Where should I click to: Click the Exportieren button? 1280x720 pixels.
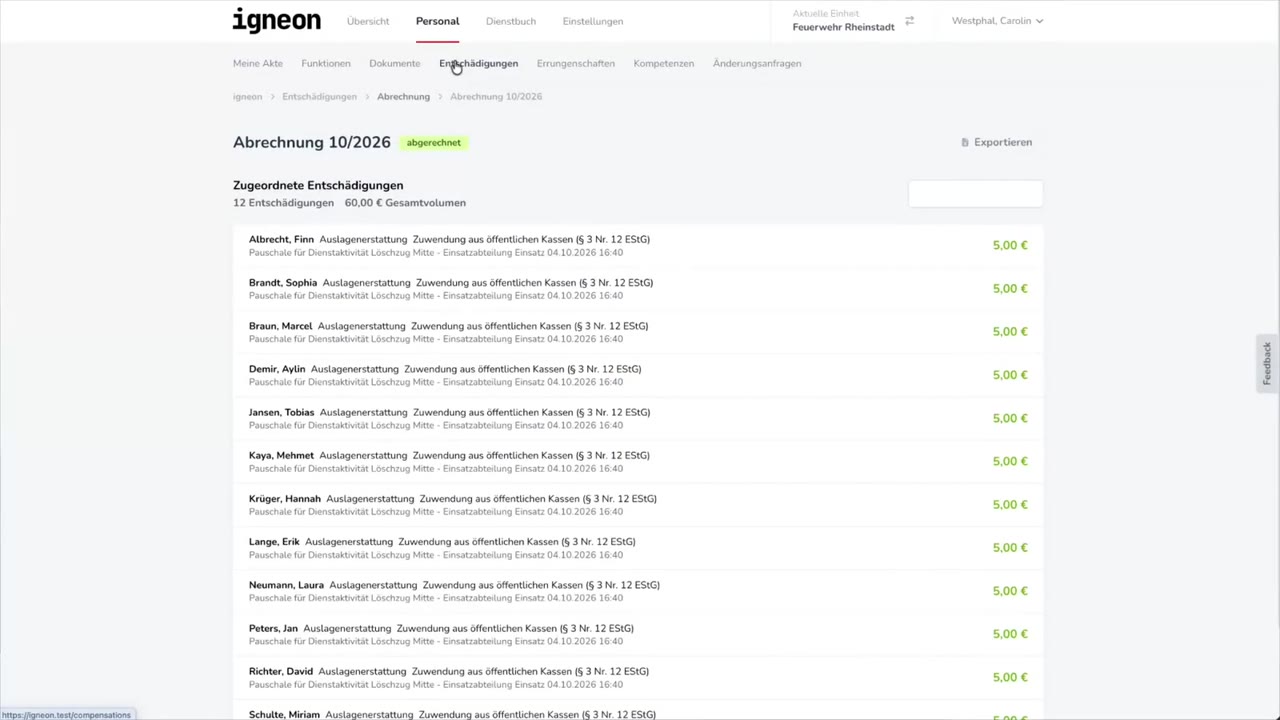point(996,142)
